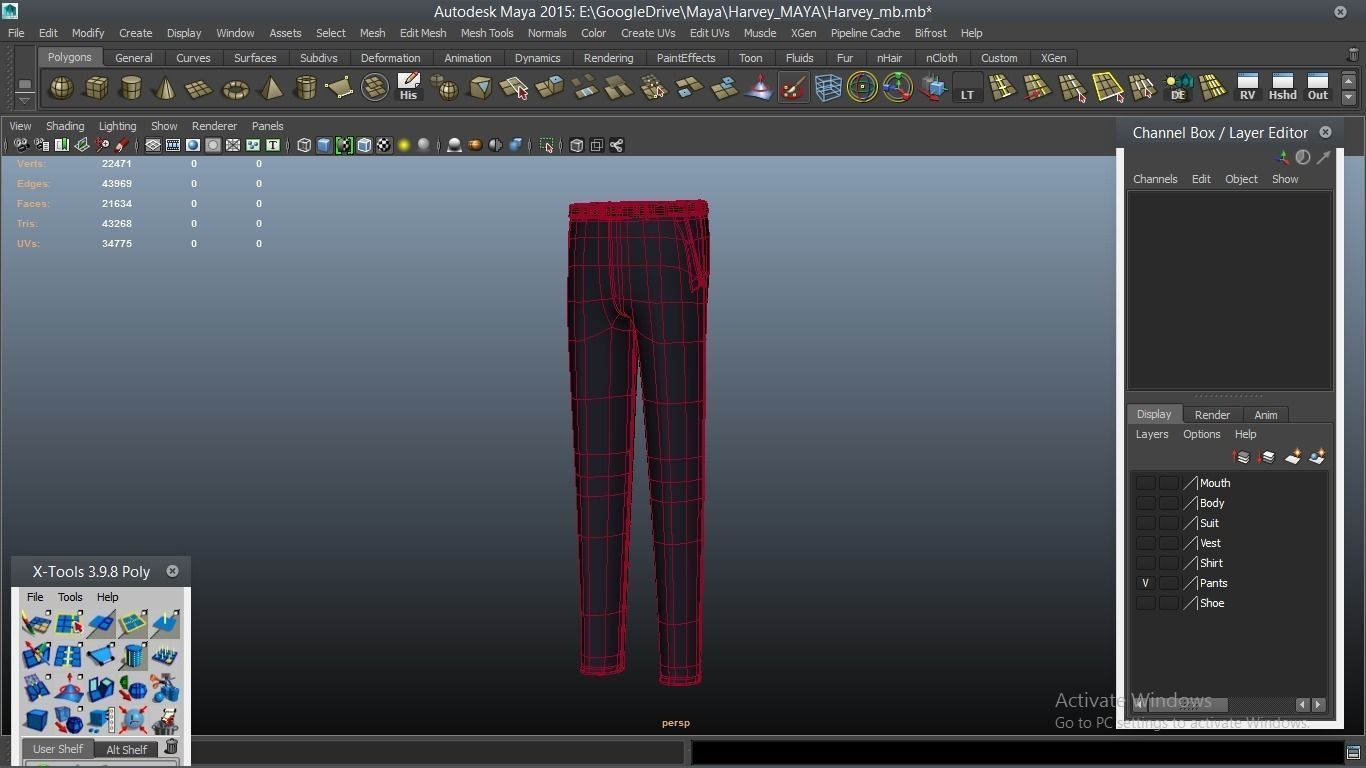Create a polygon cone from shelf
1366x768 pixels.
click(165, 88)
